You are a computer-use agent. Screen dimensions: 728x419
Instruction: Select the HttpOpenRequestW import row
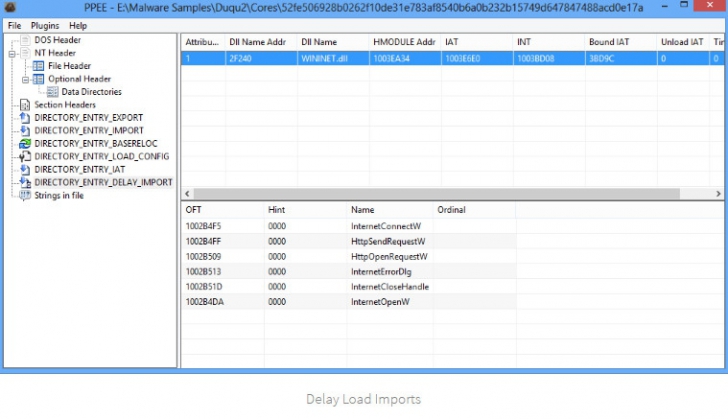pos(348,256)
